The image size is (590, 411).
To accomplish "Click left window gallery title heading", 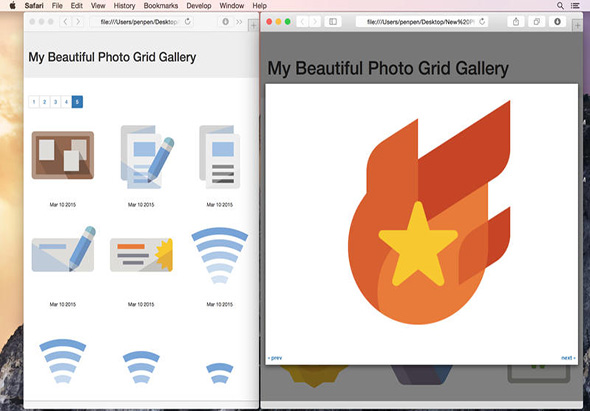I will (x=112, y=57).
